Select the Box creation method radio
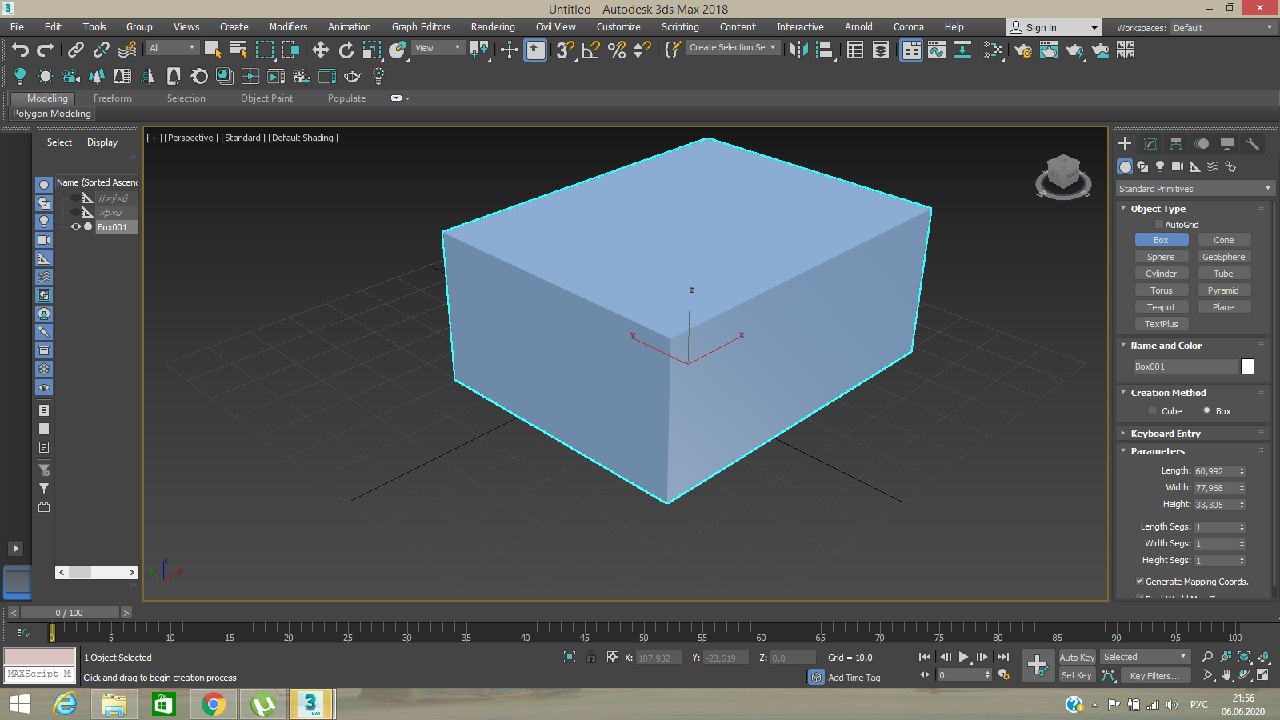This screenshot has height=720, width=1280. [1206, 411]
